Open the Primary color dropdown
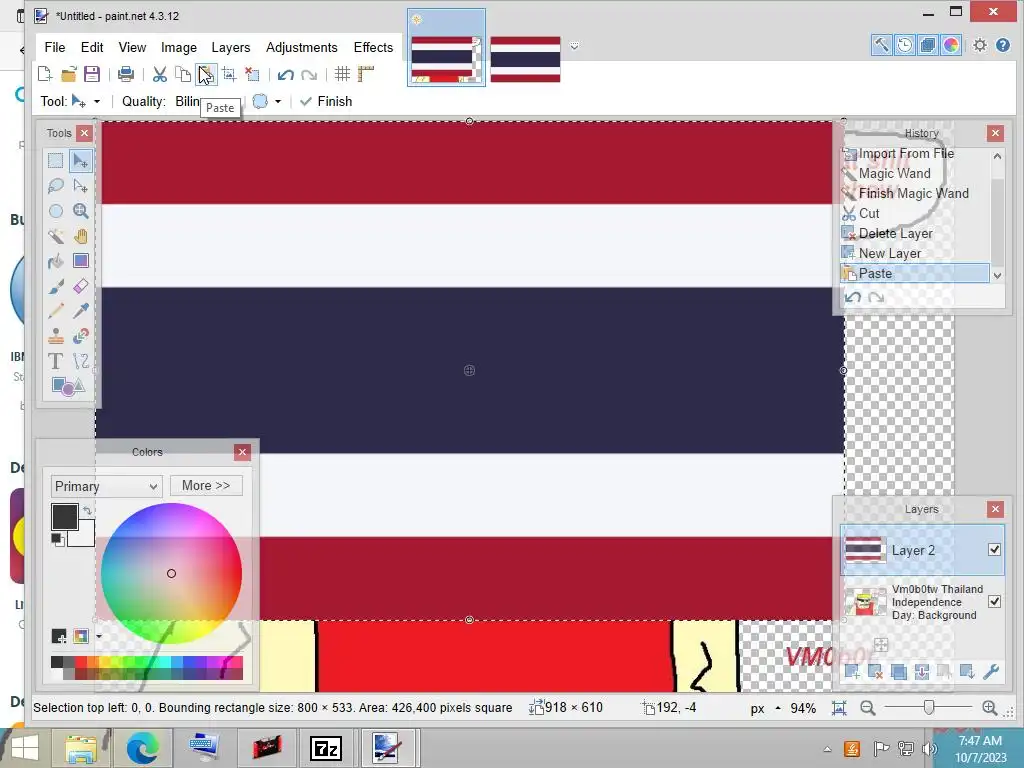1024x768 pixels. [x=106, y=486]
